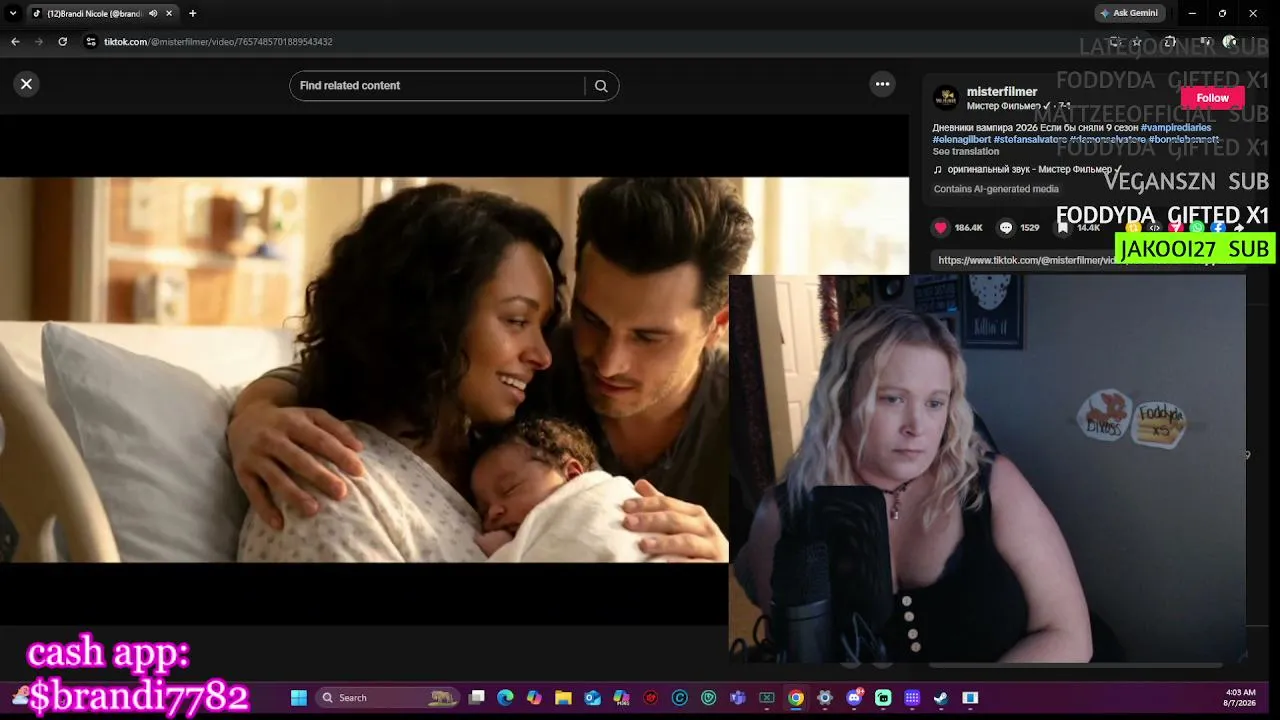Viewport: 1280px width, 720px height.
Task: Close the TikTok video viewer
Action: point(27,84)
